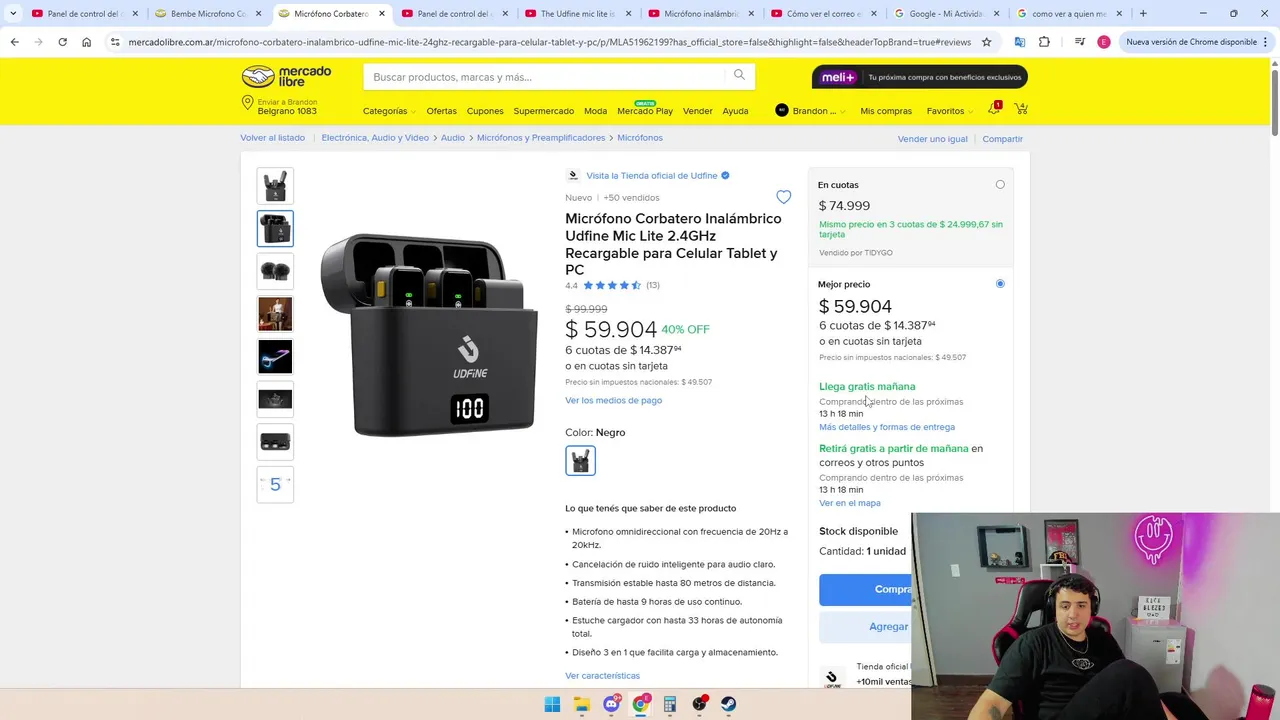The width and height of the screenshot is (1280, 720).
Task: Click Vender uno igual link
Action: [x=932, y=139]
